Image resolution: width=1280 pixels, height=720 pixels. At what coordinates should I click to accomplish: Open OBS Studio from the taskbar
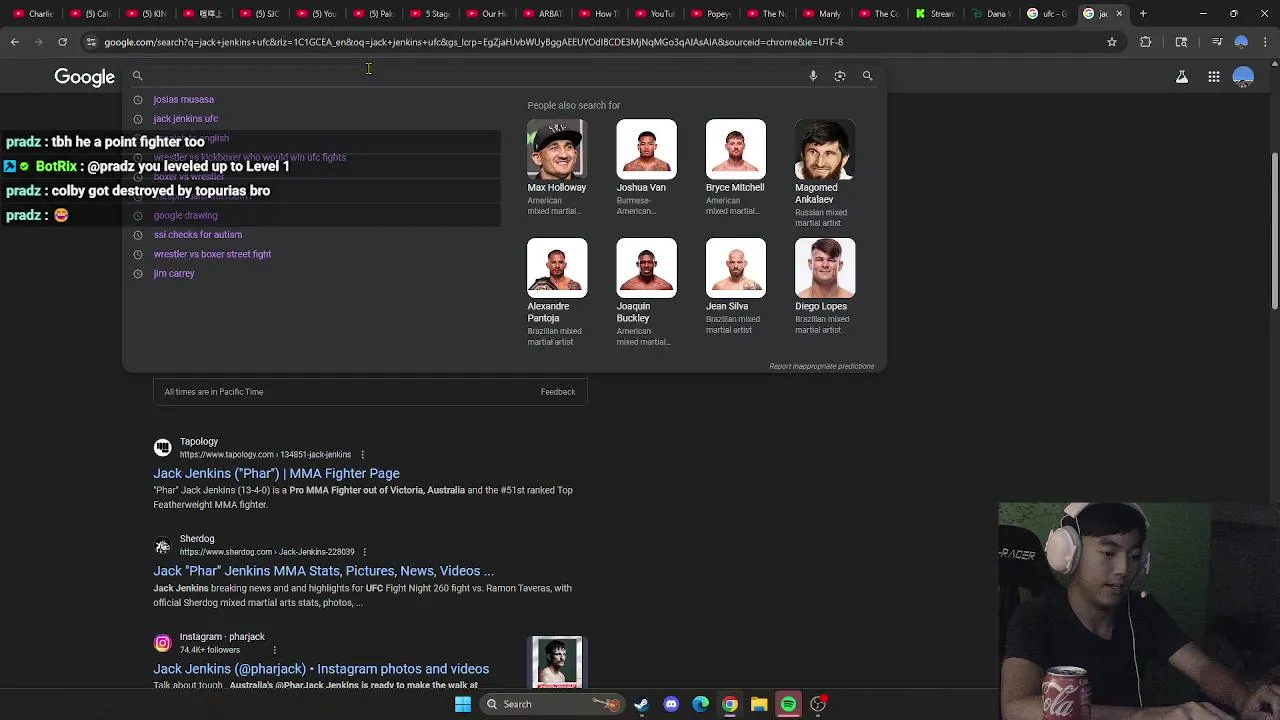pos(818,704)
